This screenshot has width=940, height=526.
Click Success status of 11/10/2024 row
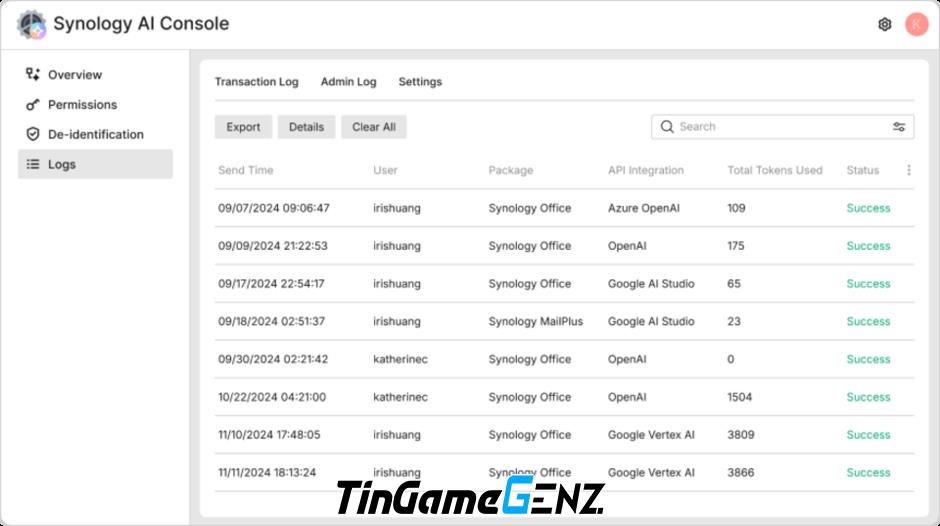868,435
